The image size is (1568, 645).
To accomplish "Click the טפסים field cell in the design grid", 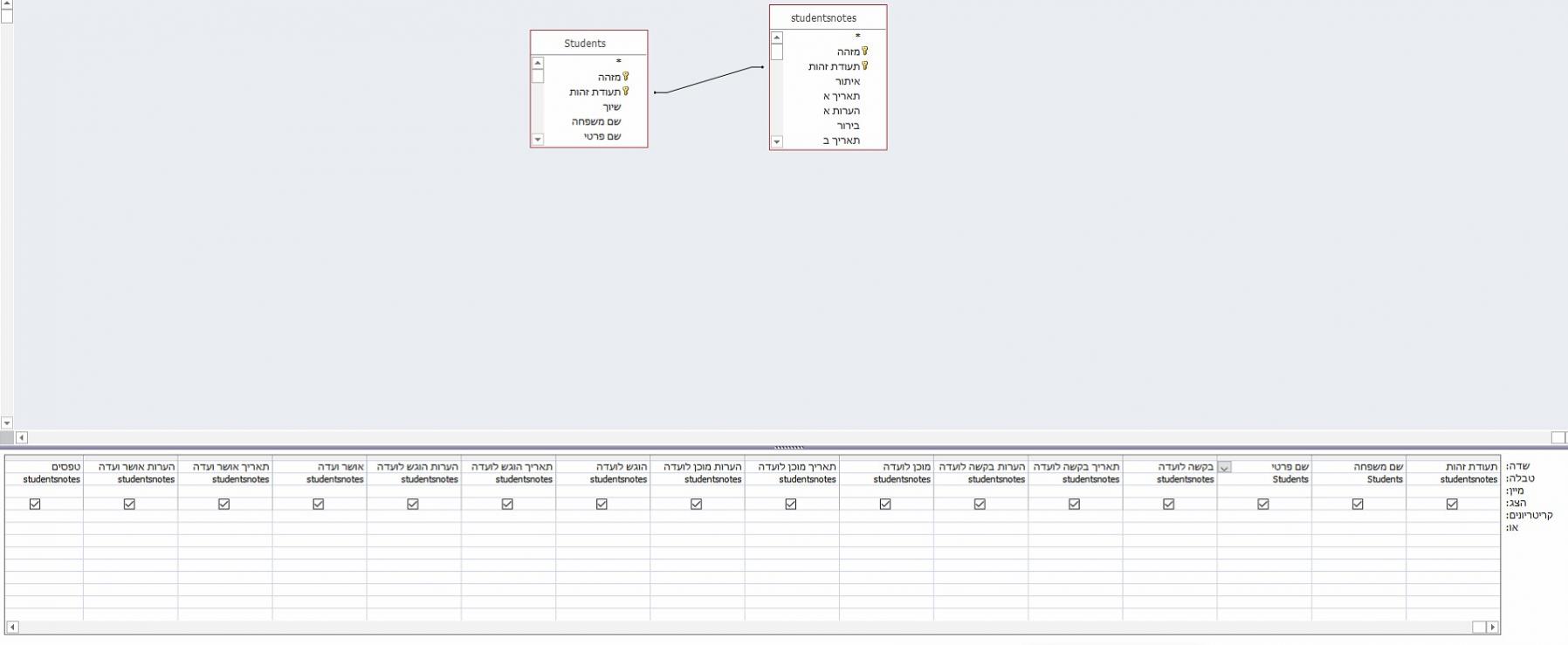I will pos(44,467).
